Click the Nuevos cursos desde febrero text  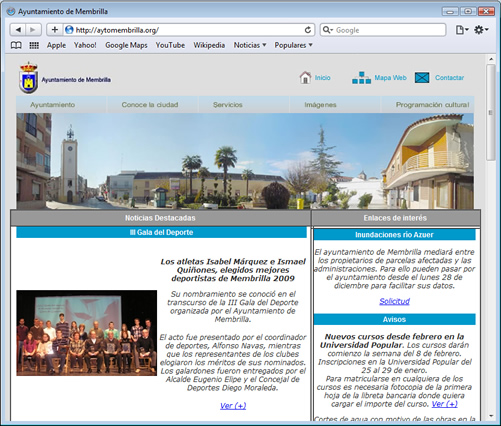coord(394,341)
